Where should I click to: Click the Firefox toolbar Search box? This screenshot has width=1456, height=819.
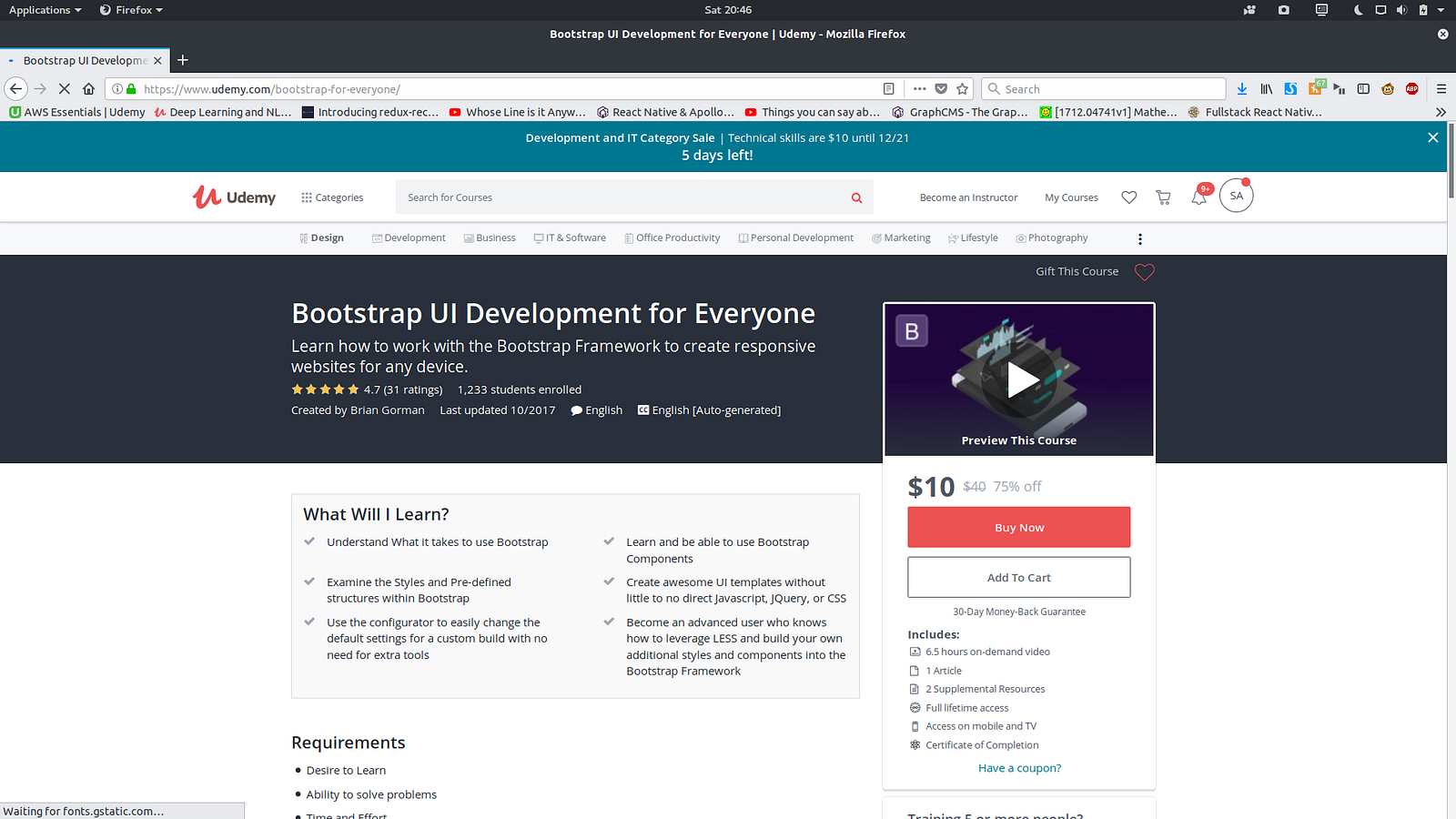(1104, 88)
